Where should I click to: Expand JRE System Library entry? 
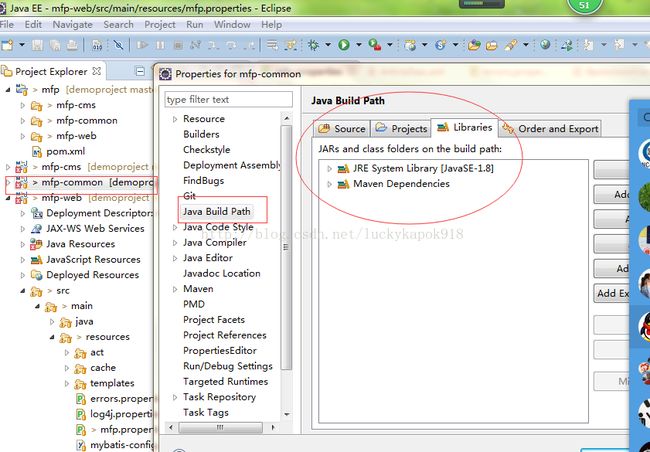pos(330,169)
